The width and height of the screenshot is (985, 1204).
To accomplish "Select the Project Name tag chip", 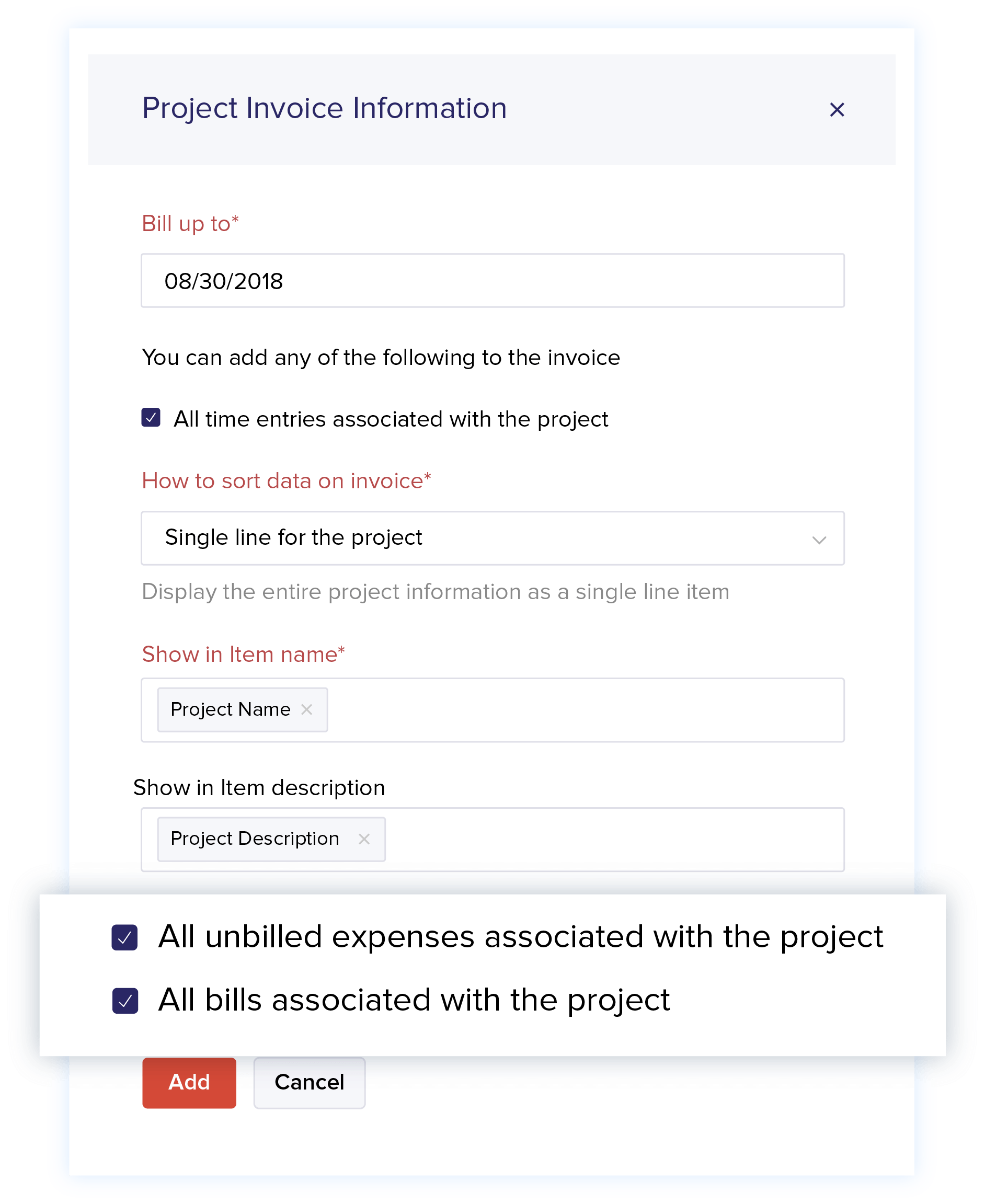I will point(231,709).
